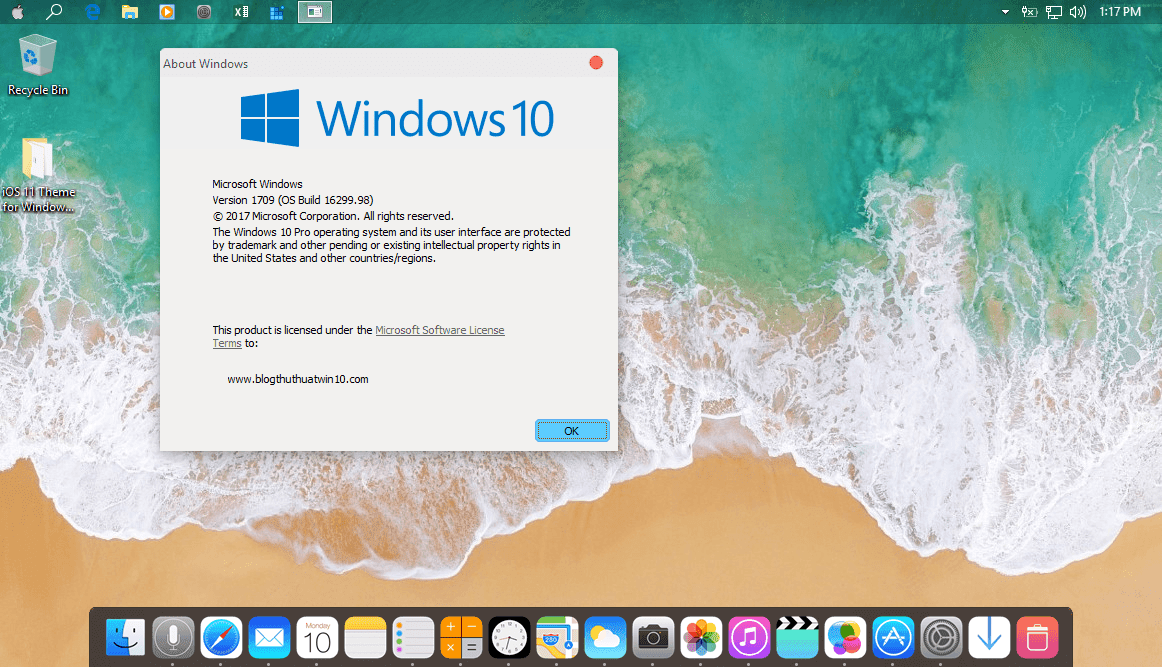Open the blue grid app in the top bar
1162x667 pixels.
277,12
